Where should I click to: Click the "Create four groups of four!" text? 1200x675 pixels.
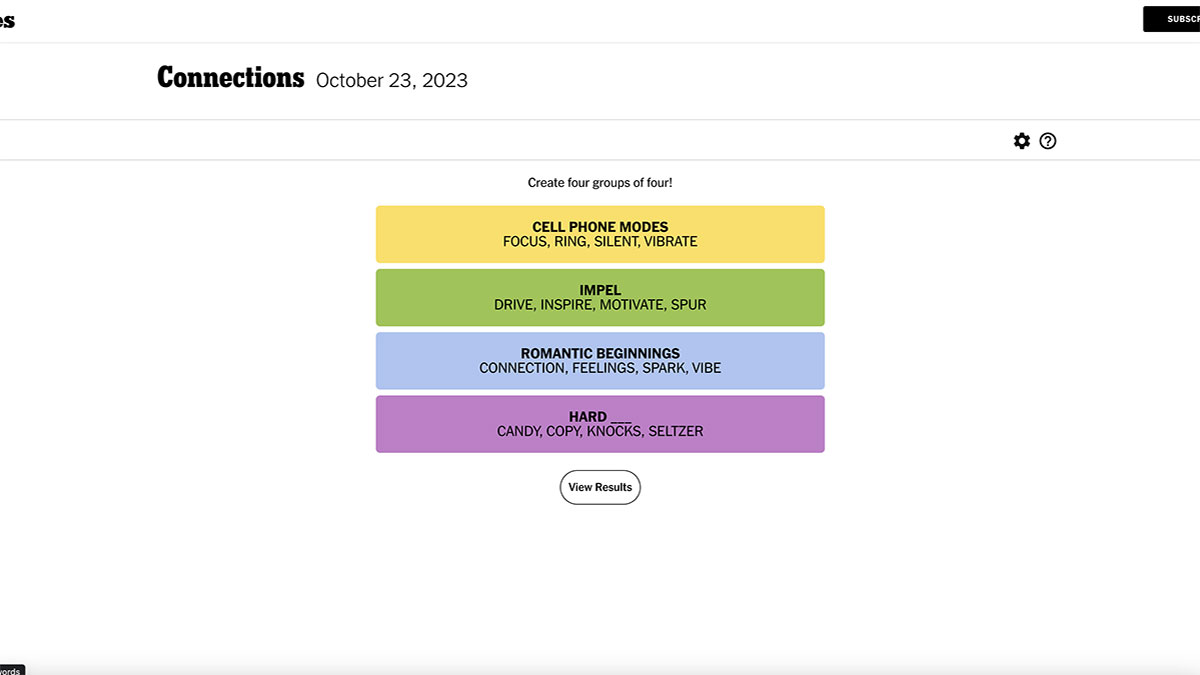coord(600,183)
